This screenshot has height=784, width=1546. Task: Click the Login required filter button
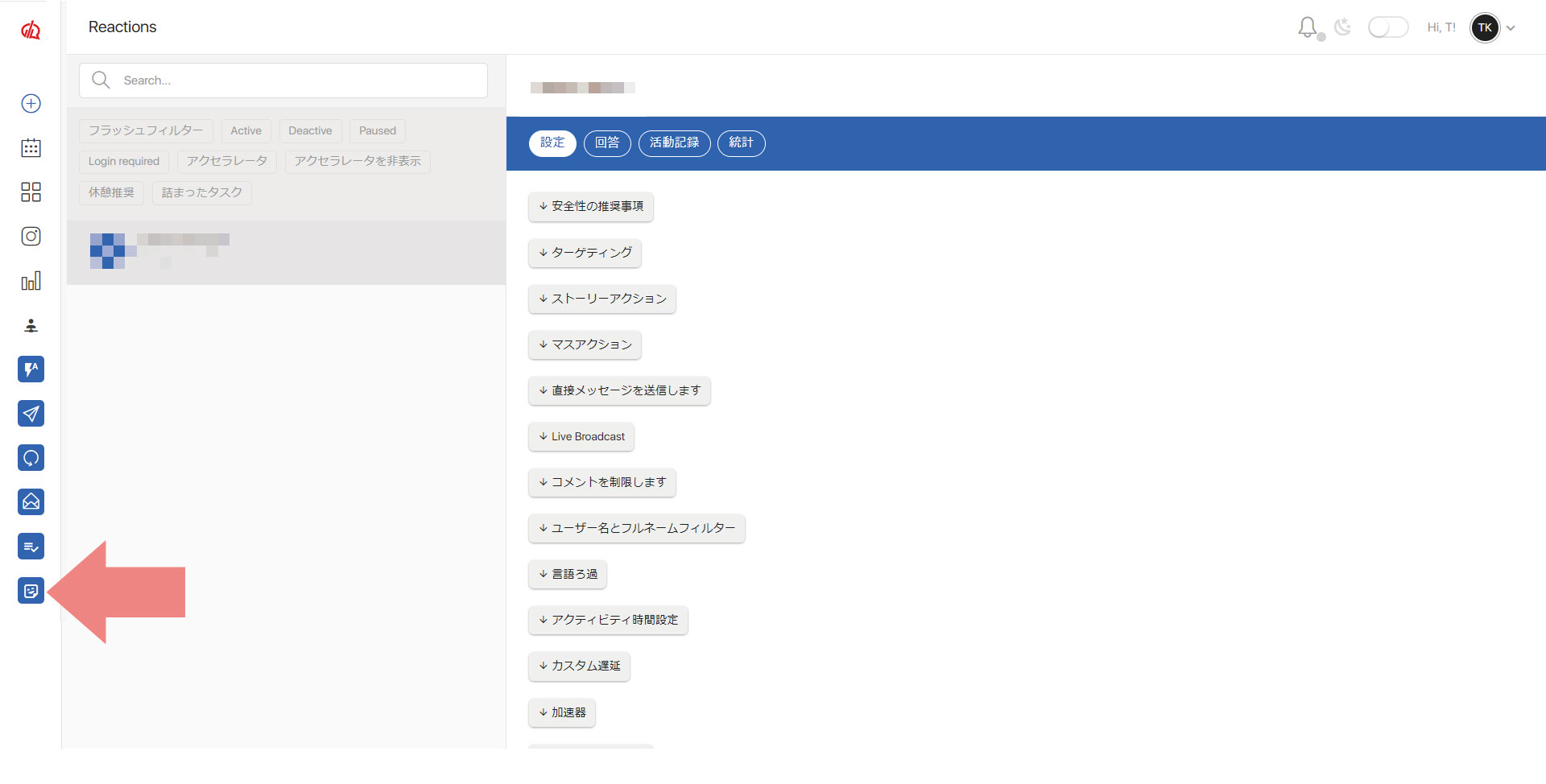(124, 162)
